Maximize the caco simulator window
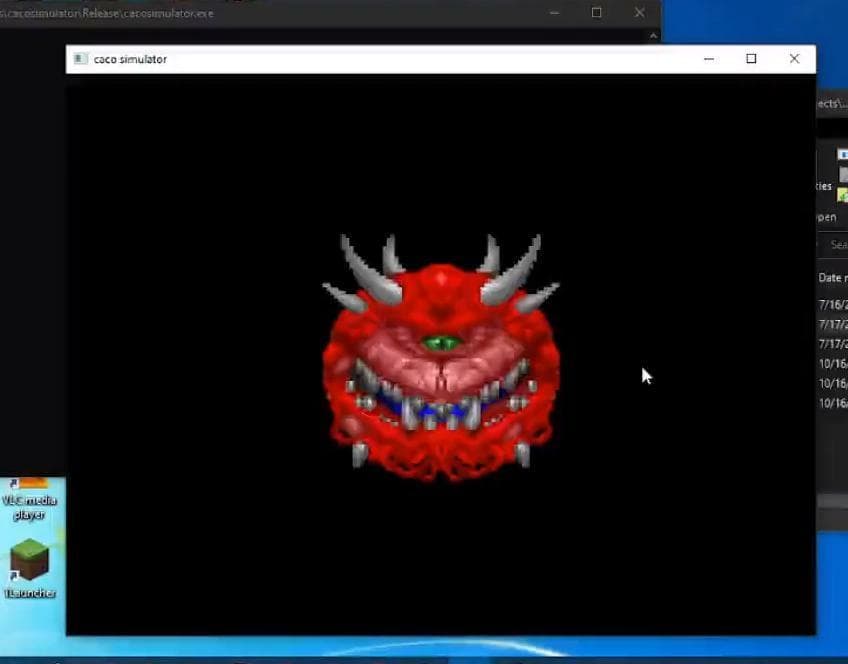This screenshot has width=848, height=664. [751, 58]
